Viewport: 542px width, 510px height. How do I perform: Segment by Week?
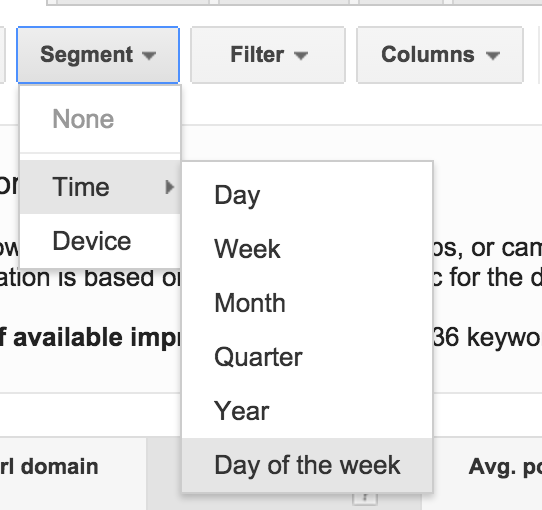click(x=307, y=249)
